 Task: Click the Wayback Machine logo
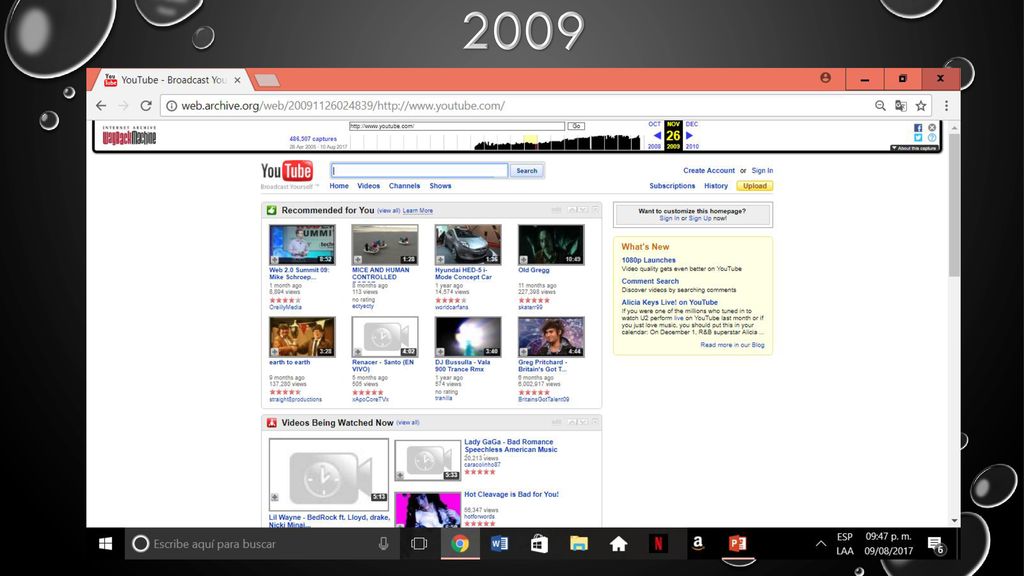pos(129,136)
